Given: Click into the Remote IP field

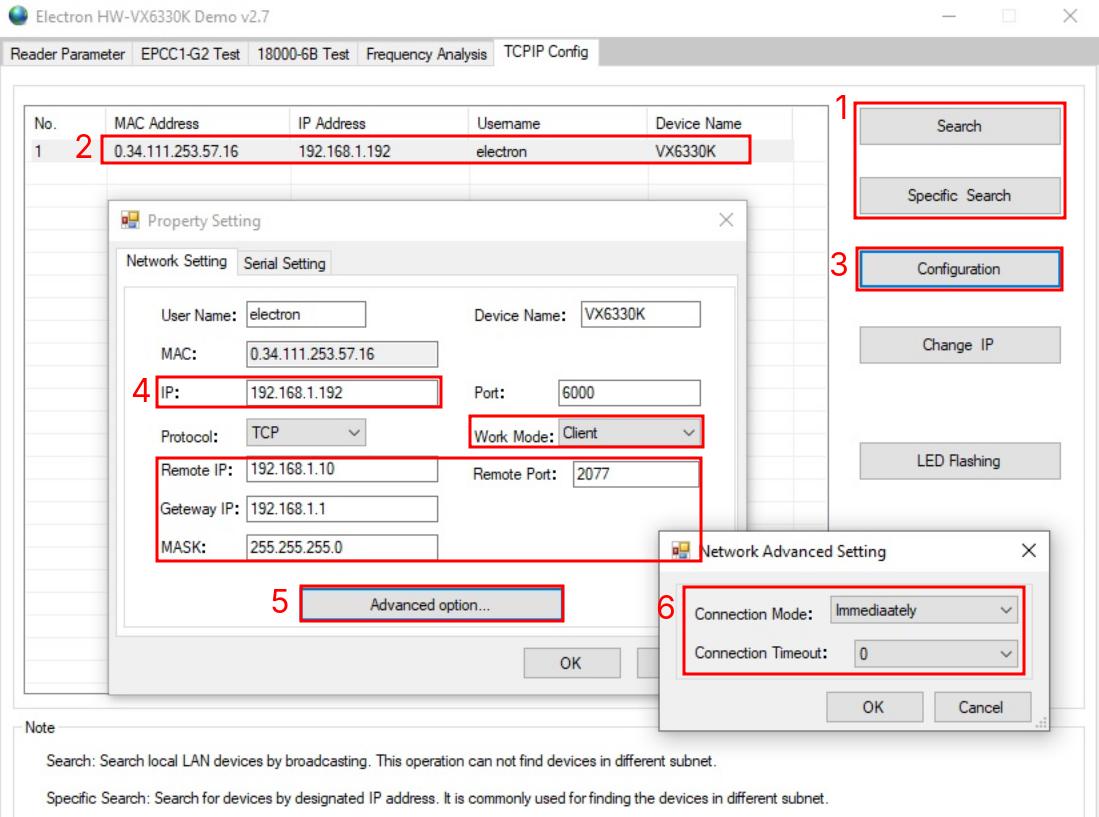Looking at the screenshot, I should pos(342,470).
